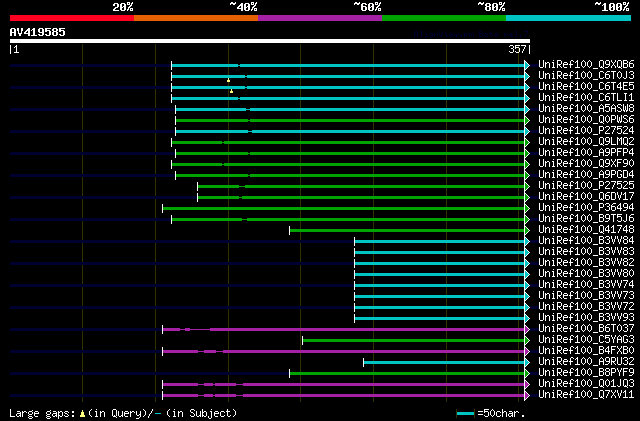Open the UniRef100_Q7XV11 entry

(x=586, y=395)
